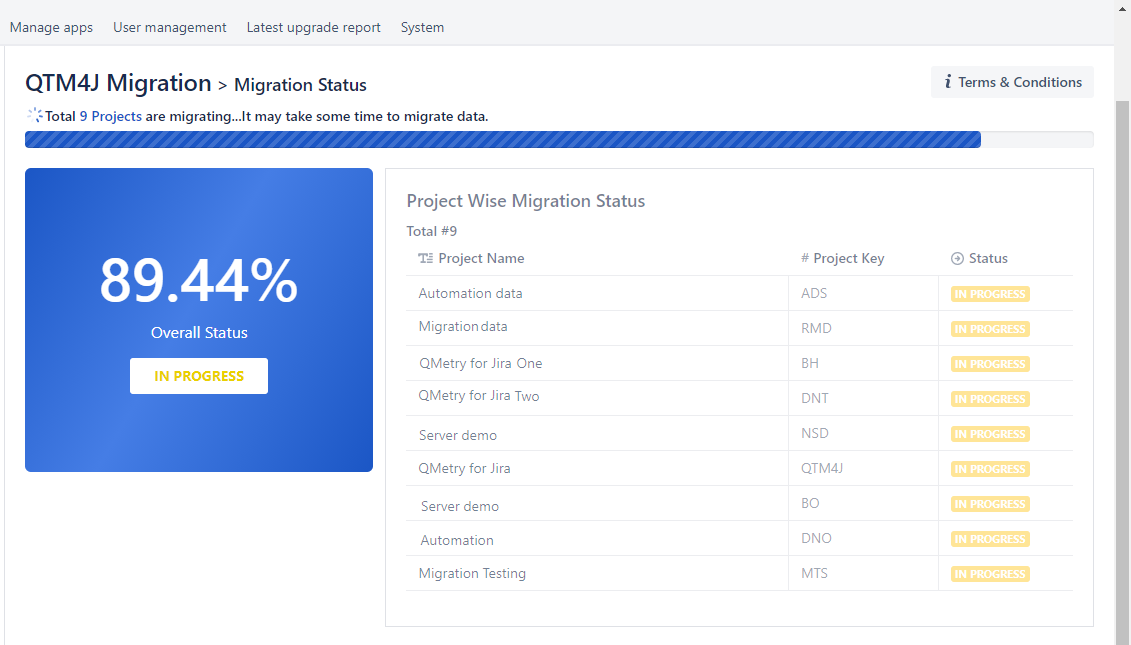Click the MTS project key
The image size is (1131, 645).
click(x=814, y=574)
